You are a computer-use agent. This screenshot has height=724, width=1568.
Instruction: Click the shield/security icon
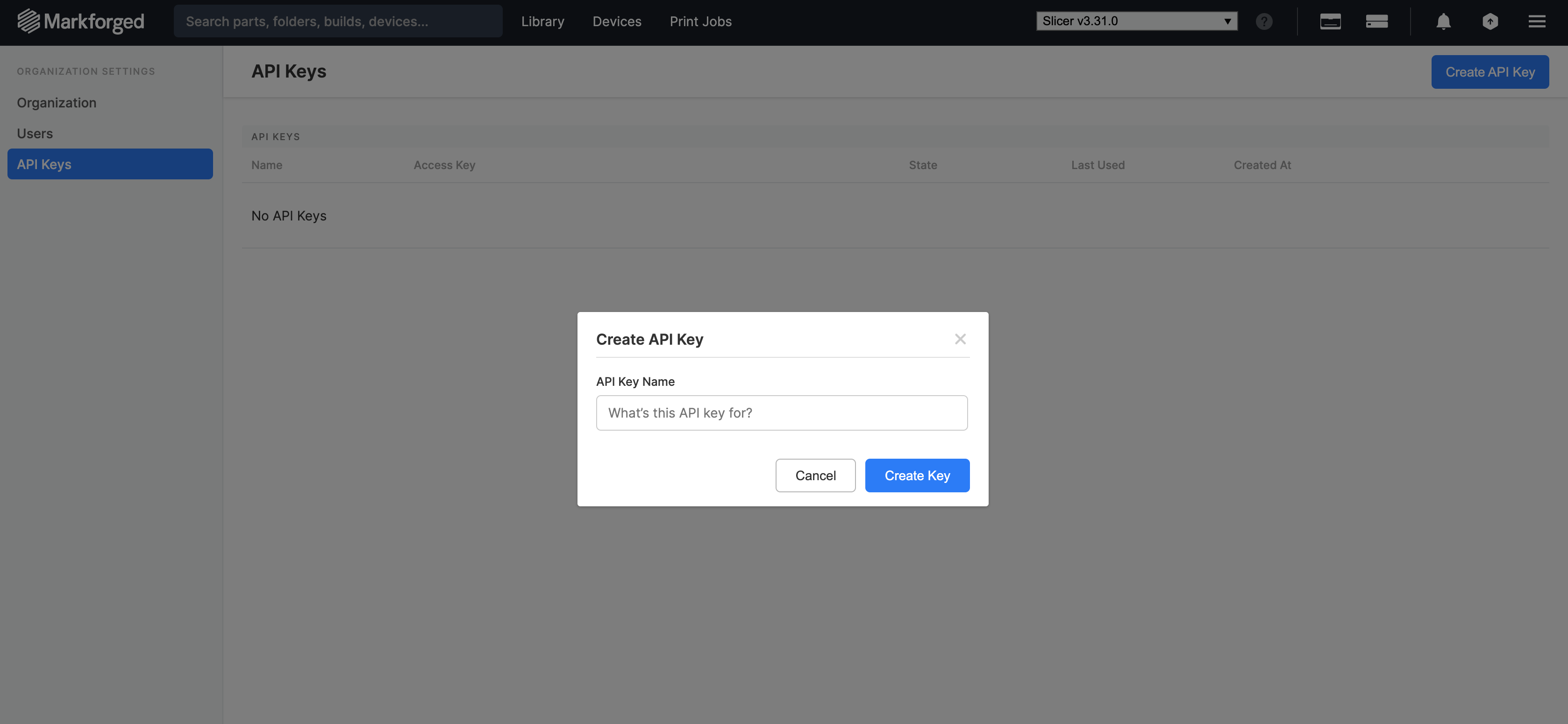point(1490,19)
